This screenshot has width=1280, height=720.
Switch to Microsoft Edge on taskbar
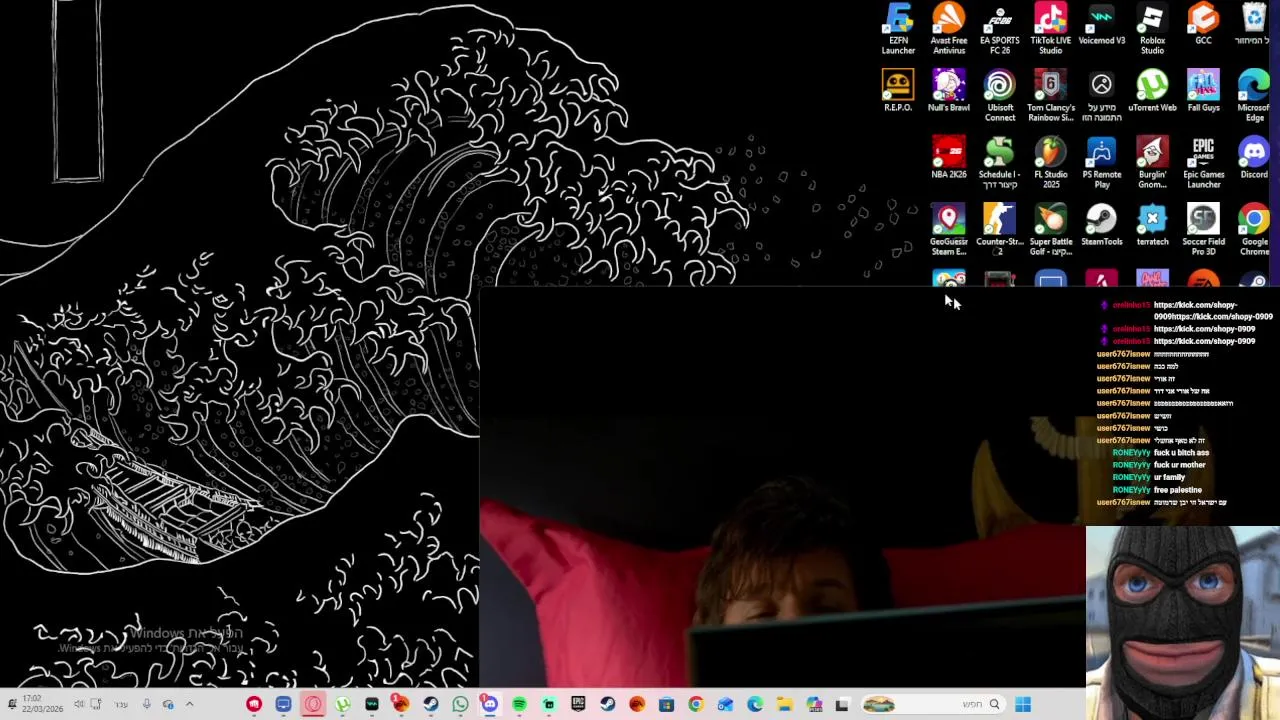[755, 705]
